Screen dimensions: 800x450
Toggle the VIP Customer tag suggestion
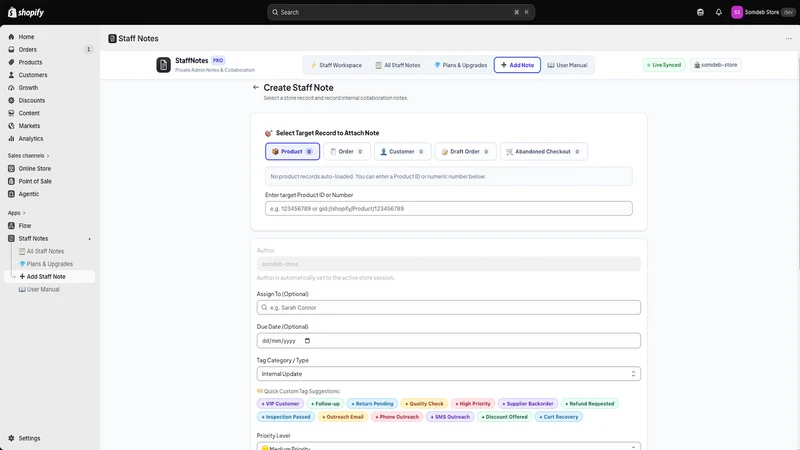tap(280, 404)
